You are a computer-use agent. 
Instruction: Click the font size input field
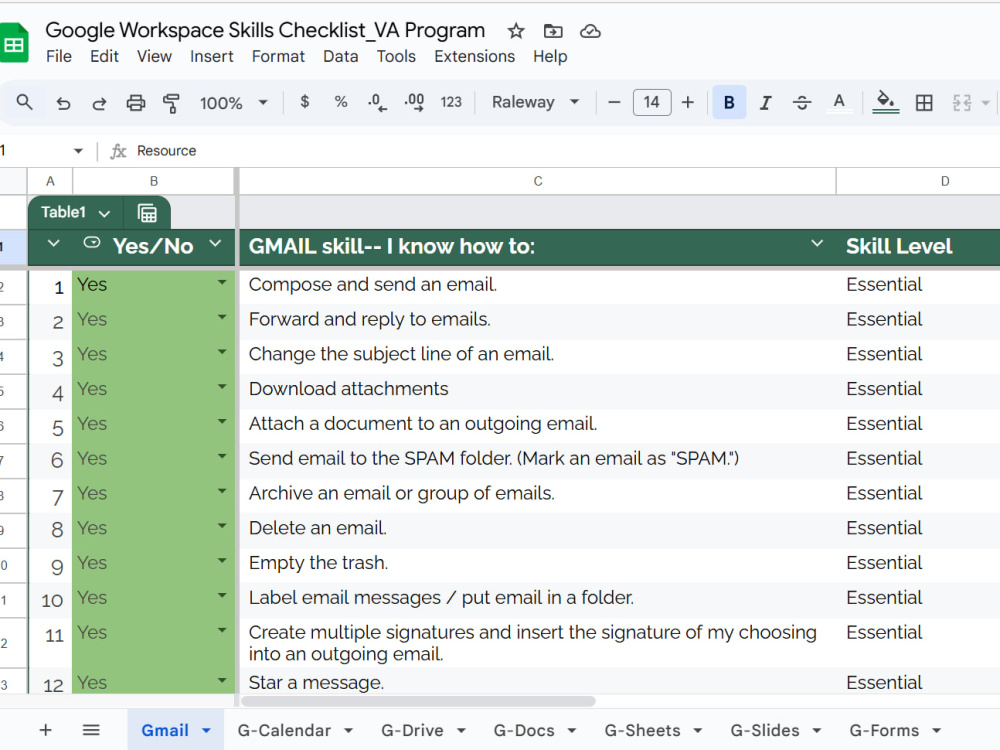pos(652,102)
